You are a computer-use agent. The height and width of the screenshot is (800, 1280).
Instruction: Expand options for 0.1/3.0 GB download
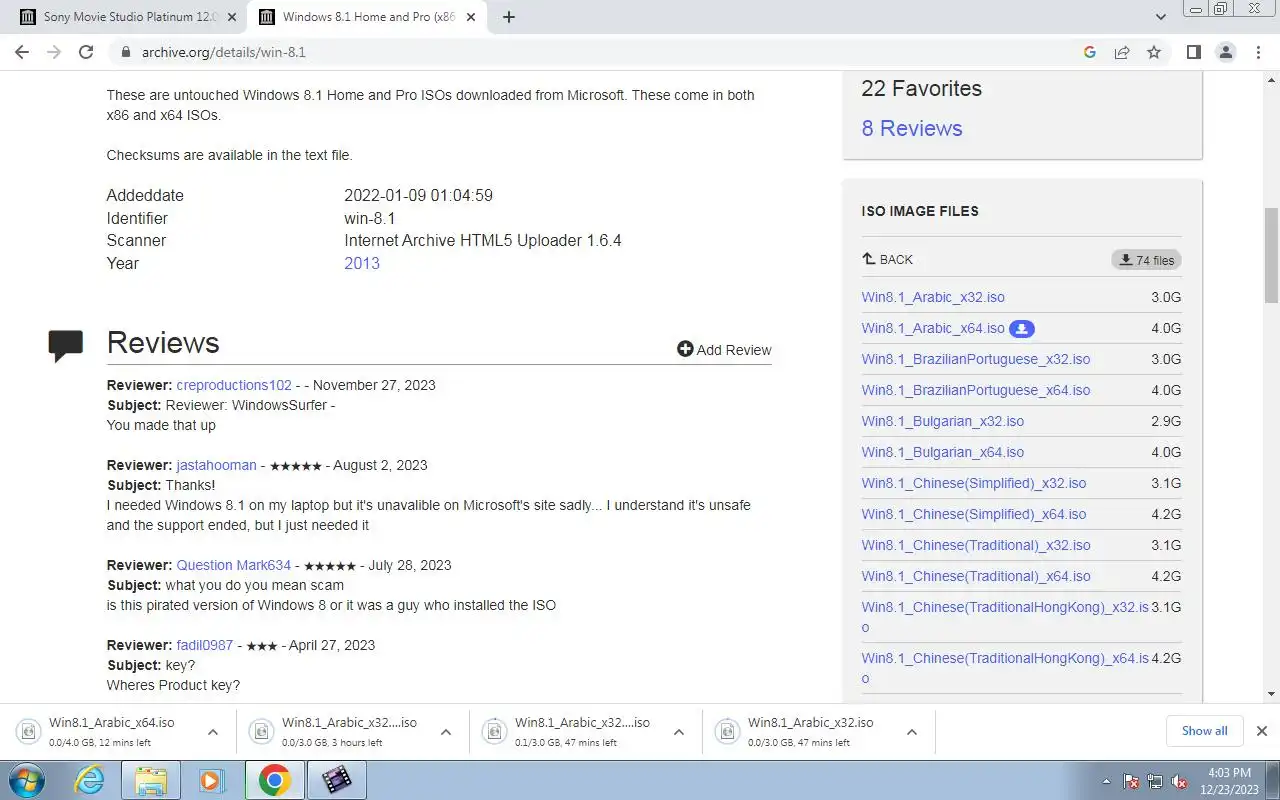coord(679,732)
